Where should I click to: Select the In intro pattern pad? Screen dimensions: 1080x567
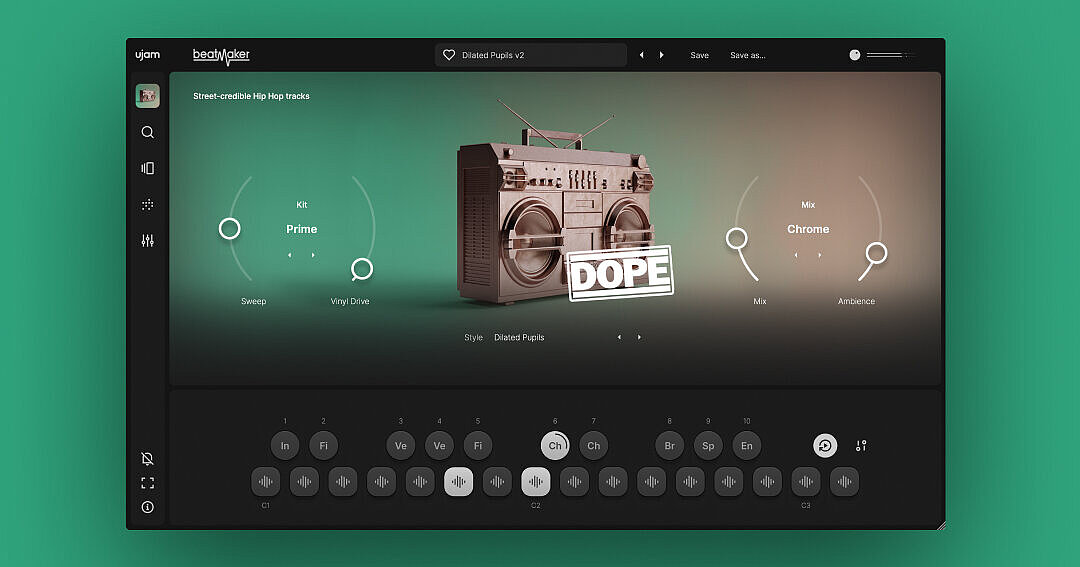pyautogui.click(x=285, y=446)
